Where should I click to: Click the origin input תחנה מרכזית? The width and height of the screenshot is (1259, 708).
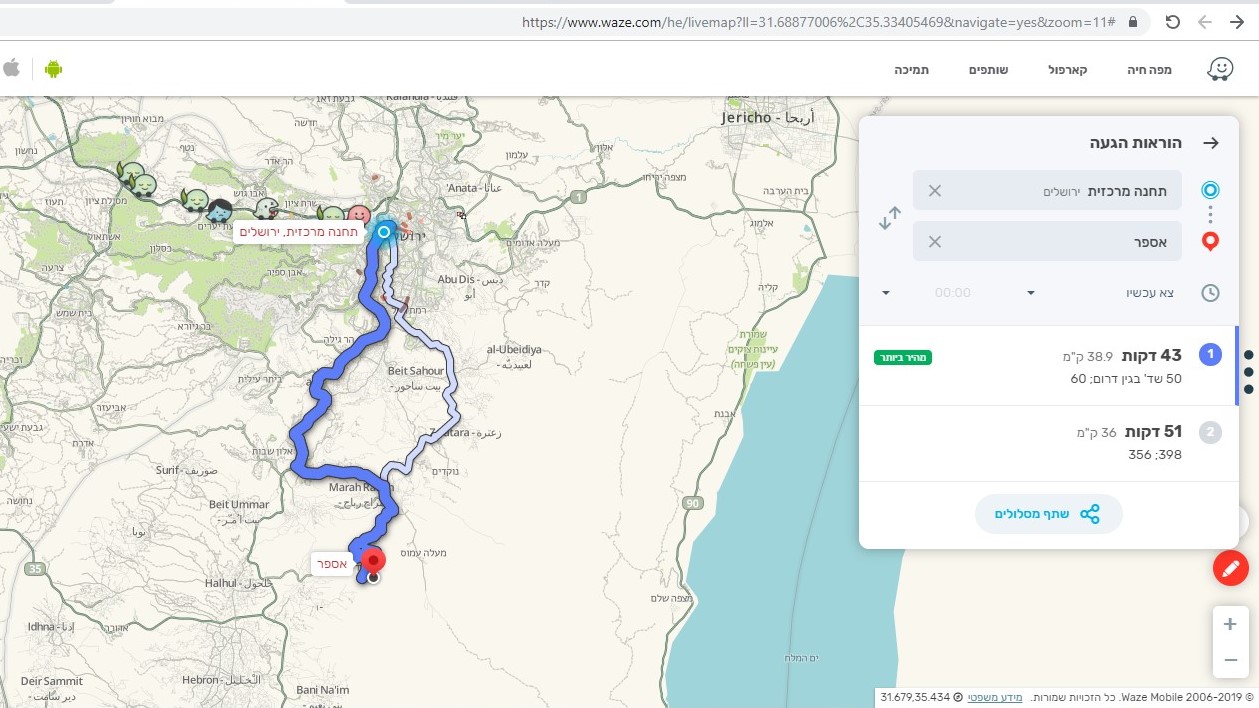click(1047, 190)
